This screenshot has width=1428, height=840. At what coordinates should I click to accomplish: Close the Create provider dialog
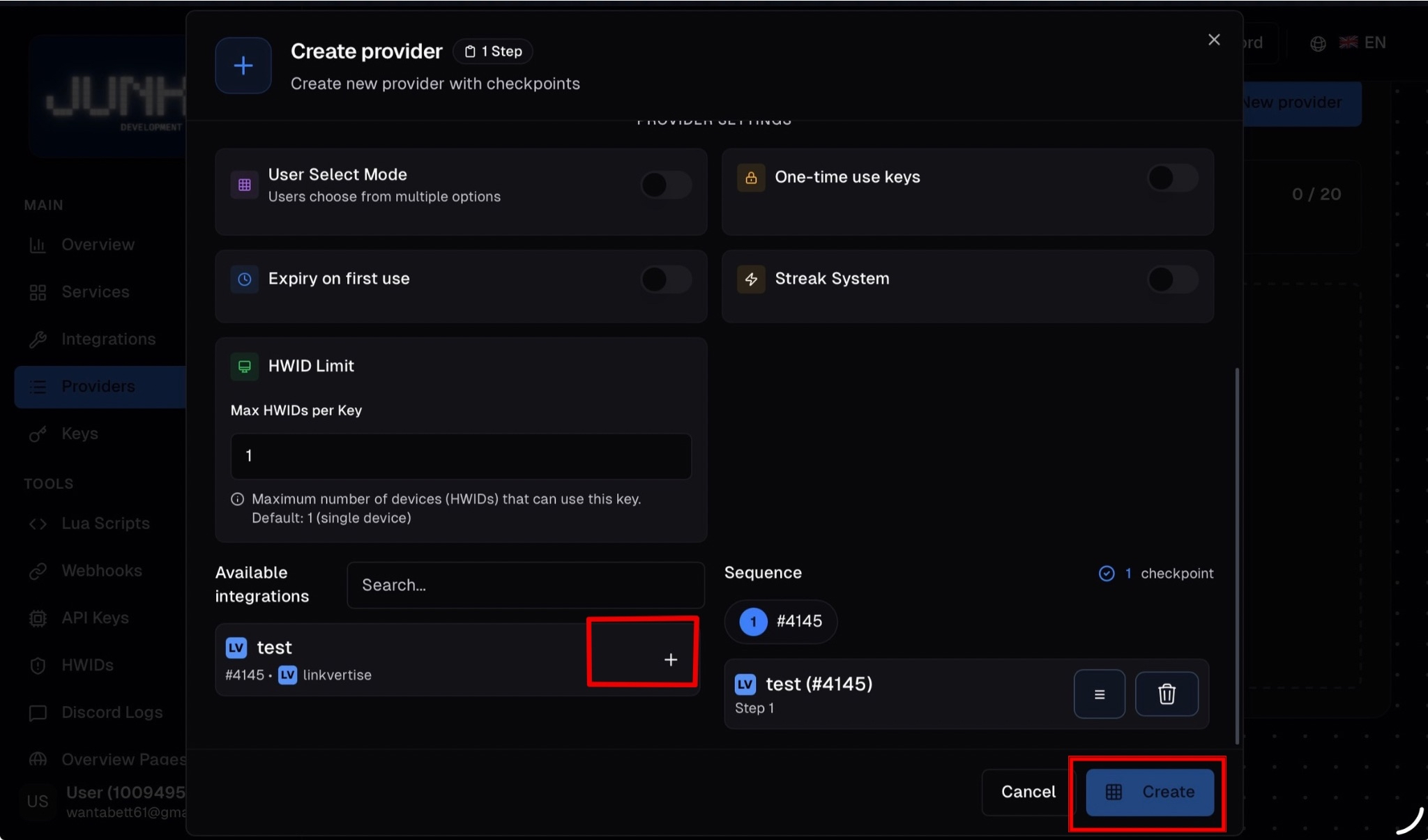1214,40
